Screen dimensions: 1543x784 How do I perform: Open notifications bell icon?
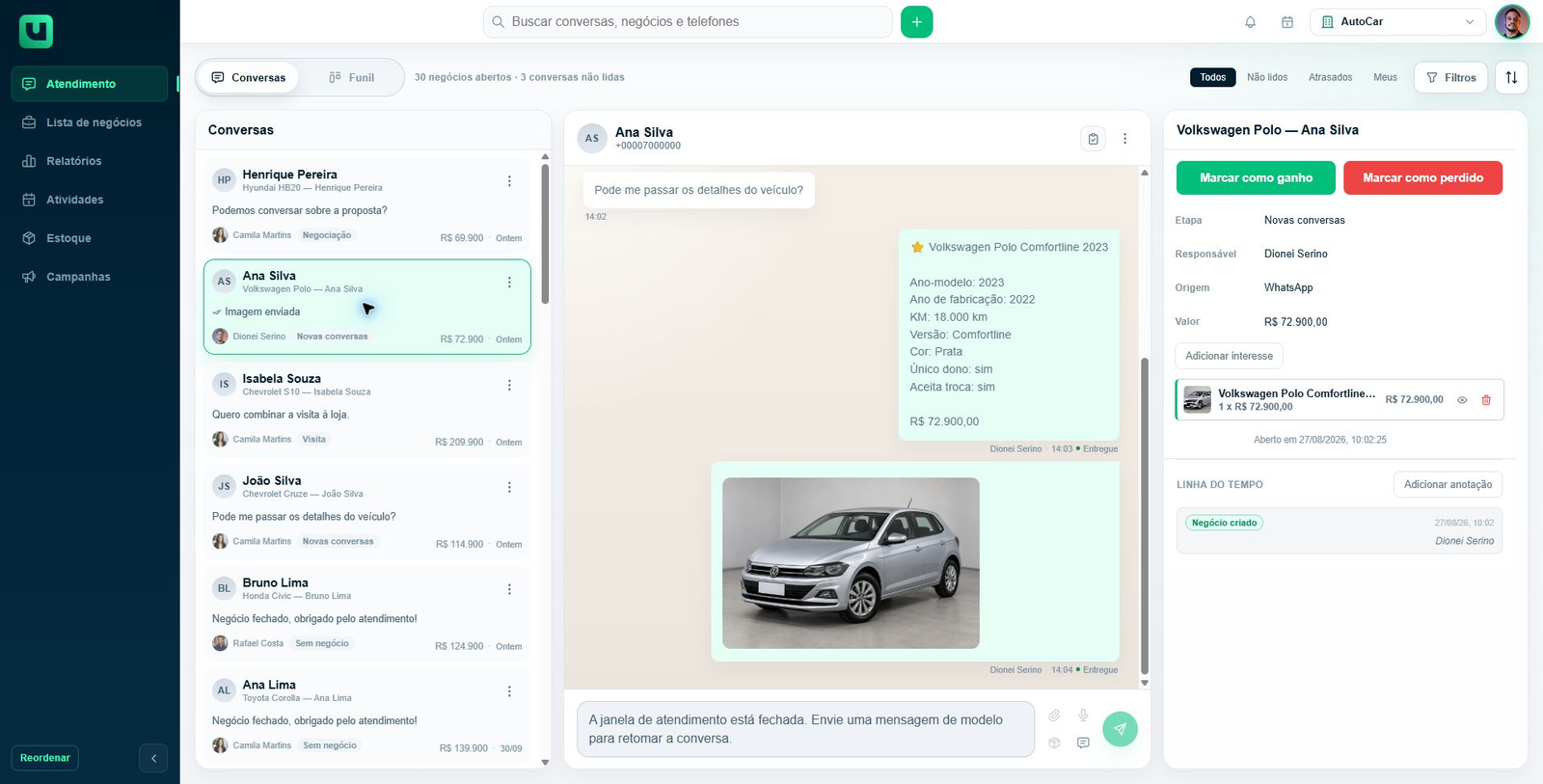(1250, 22)
